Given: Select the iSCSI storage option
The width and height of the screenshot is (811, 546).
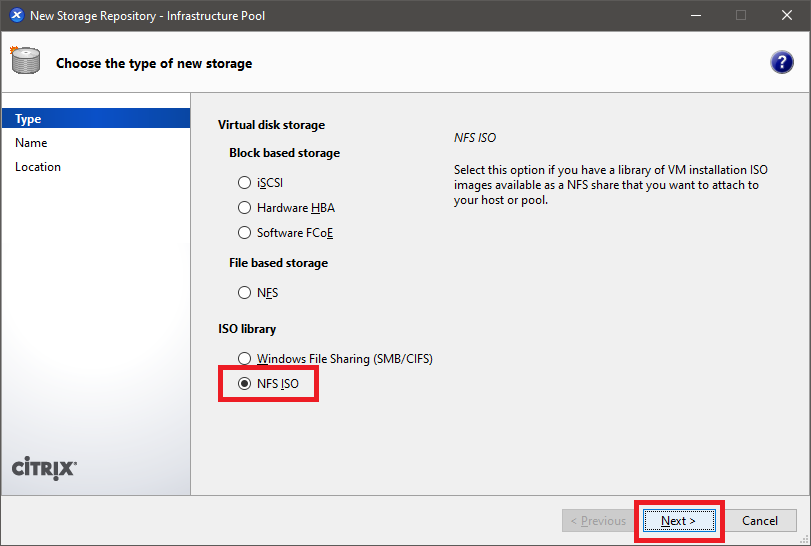Looking at the screenshot, I should point(244,183).
